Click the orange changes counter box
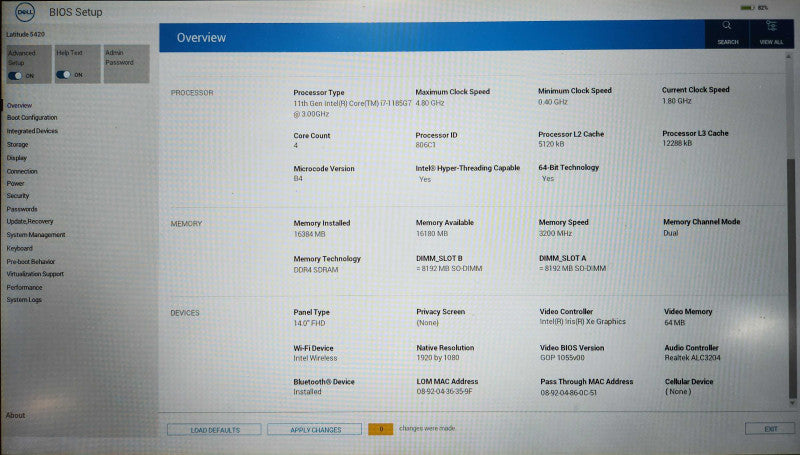This screenshot has height=455, width=800. [x=381, y=429]
